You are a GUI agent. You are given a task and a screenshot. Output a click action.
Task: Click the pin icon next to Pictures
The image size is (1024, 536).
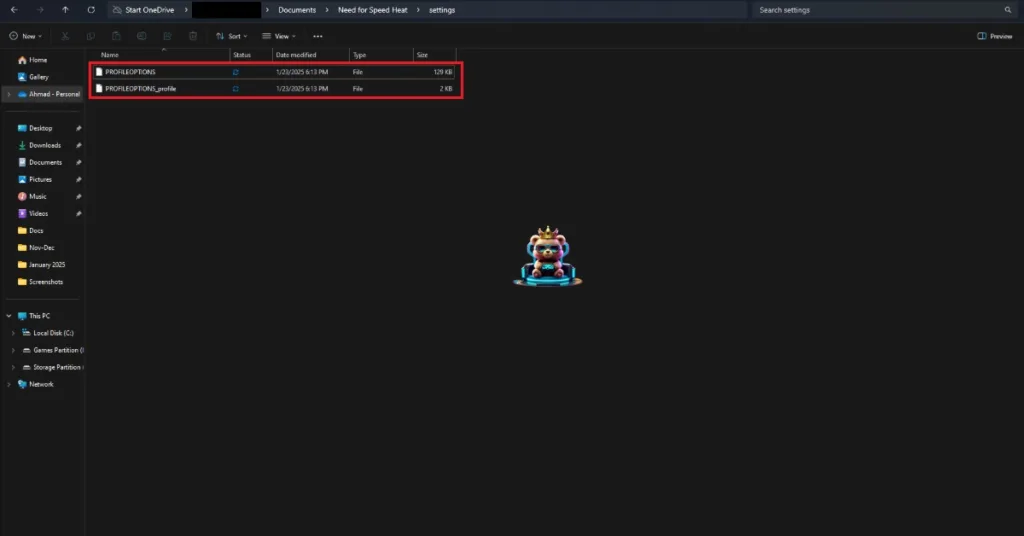(78, 179)
